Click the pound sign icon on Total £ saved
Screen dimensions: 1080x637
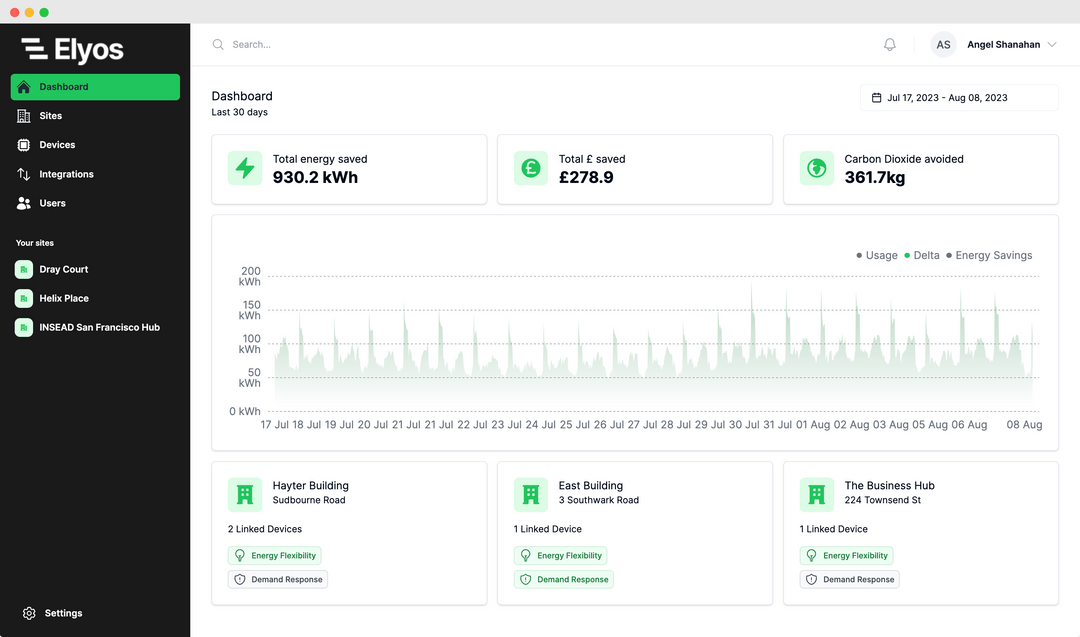(530, 167)
